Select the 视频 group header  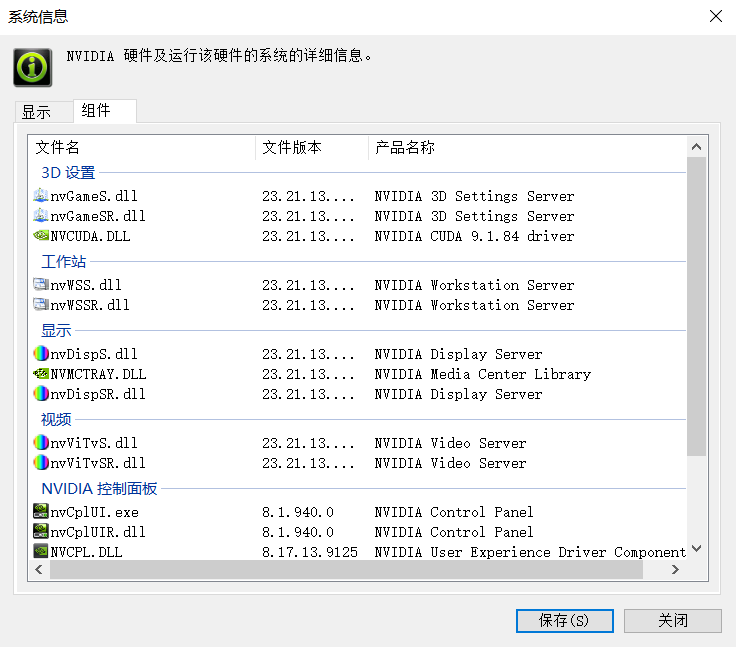[56, 420]
